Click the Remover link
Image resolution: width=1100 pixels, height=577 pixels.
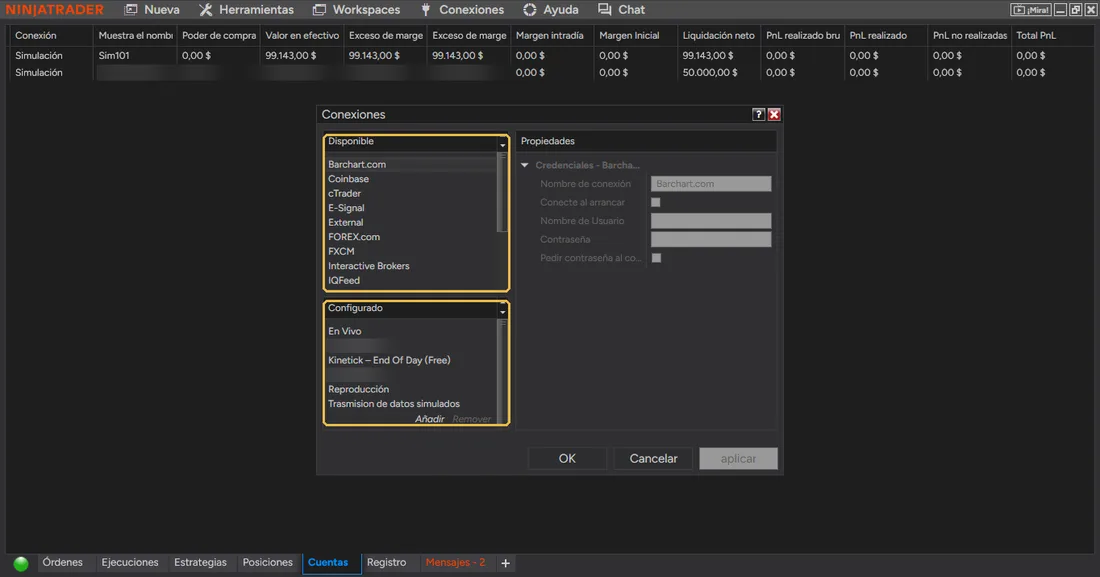471,419
